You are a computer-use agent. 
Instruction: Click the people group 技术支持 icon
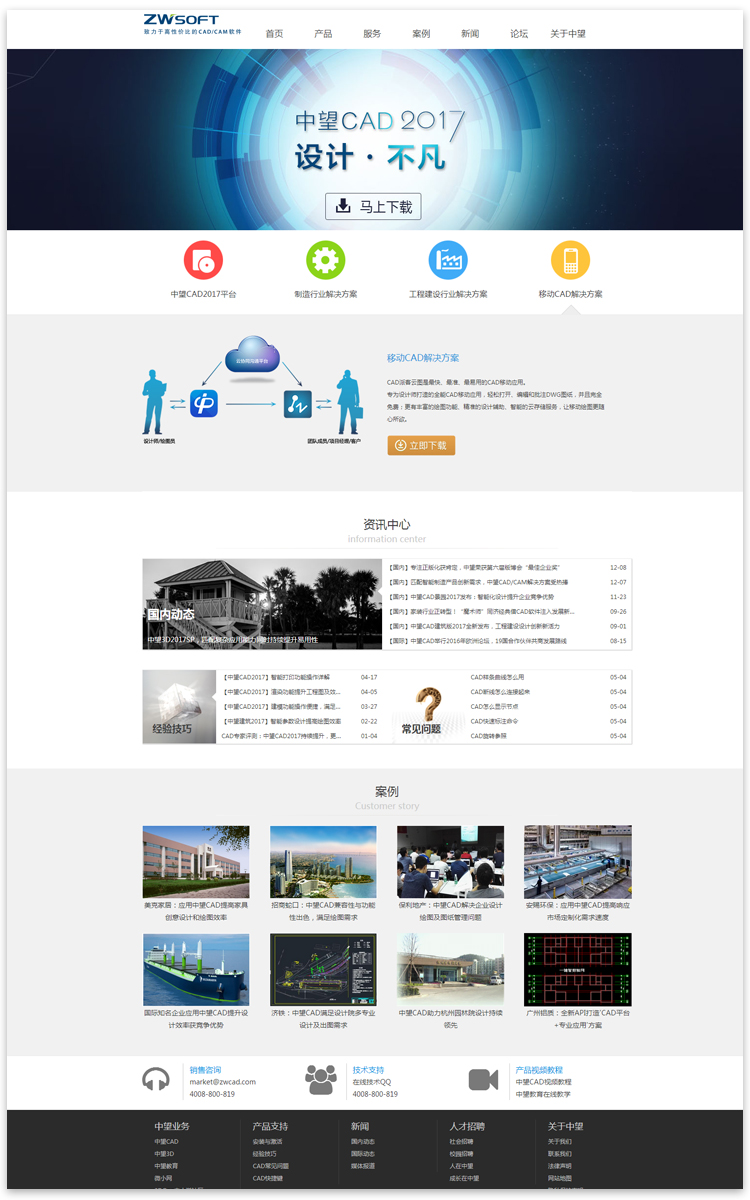[320, 1080]
